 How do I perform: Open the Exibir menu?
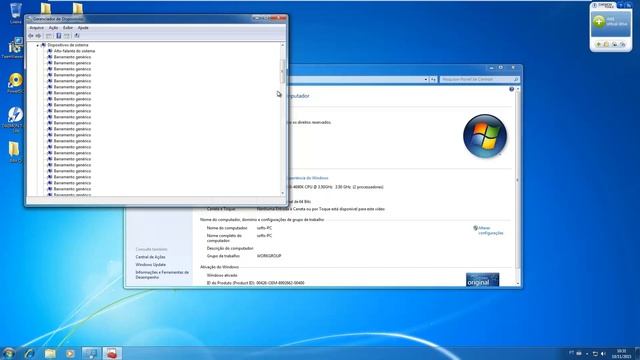68,28
